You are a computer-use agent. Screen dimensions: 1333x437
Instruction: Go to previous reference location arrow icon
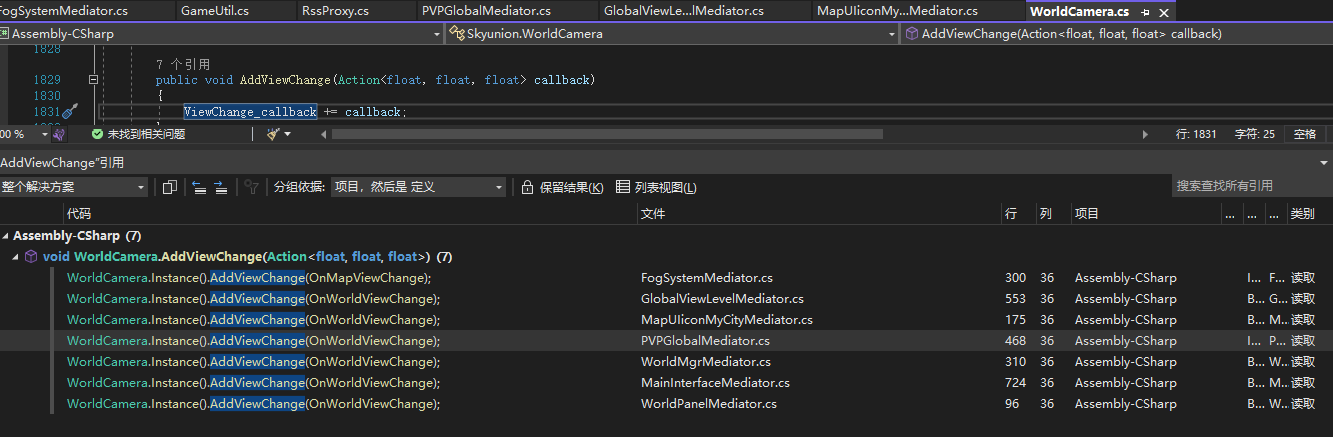coord(199,187)
